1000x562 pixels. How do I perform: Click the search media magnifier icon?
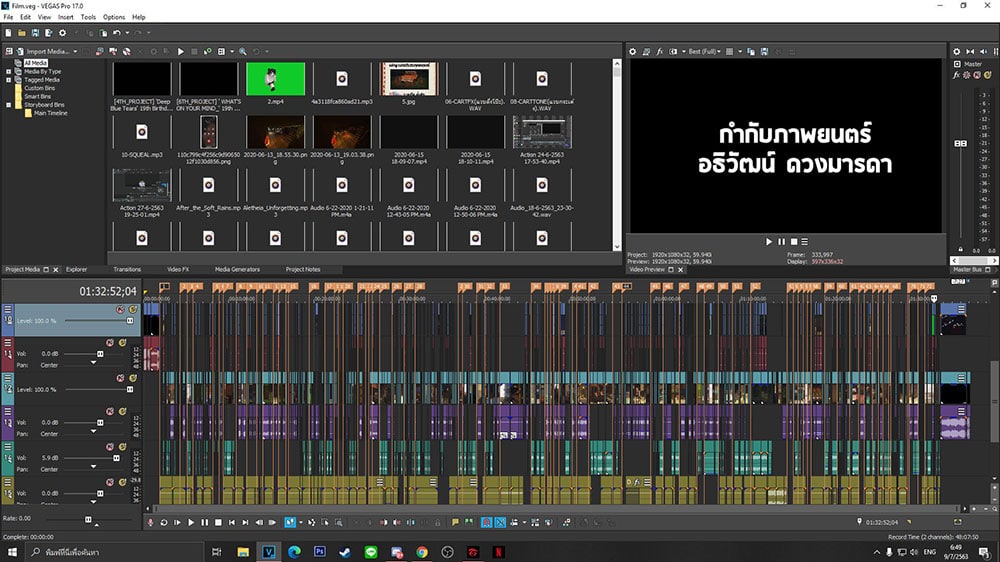click(243, 52)
